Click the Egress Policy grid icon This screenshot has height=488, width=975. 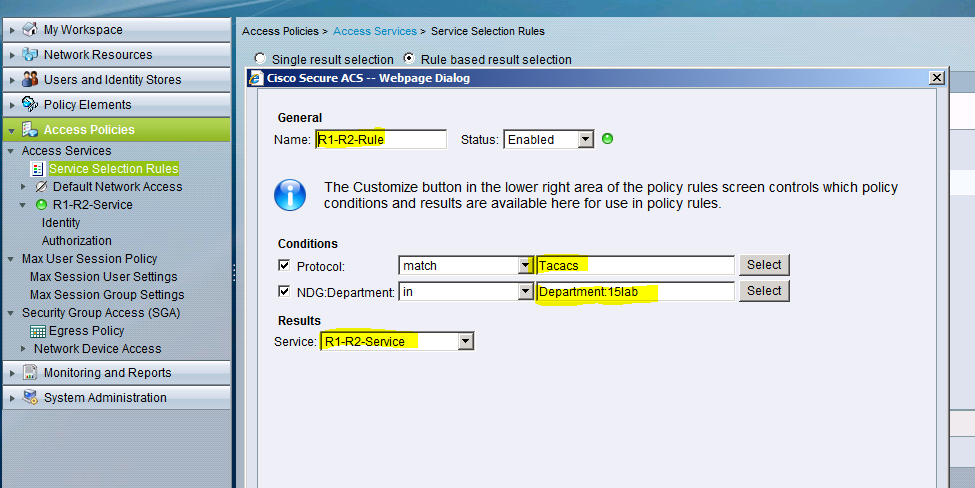(38, 331)
